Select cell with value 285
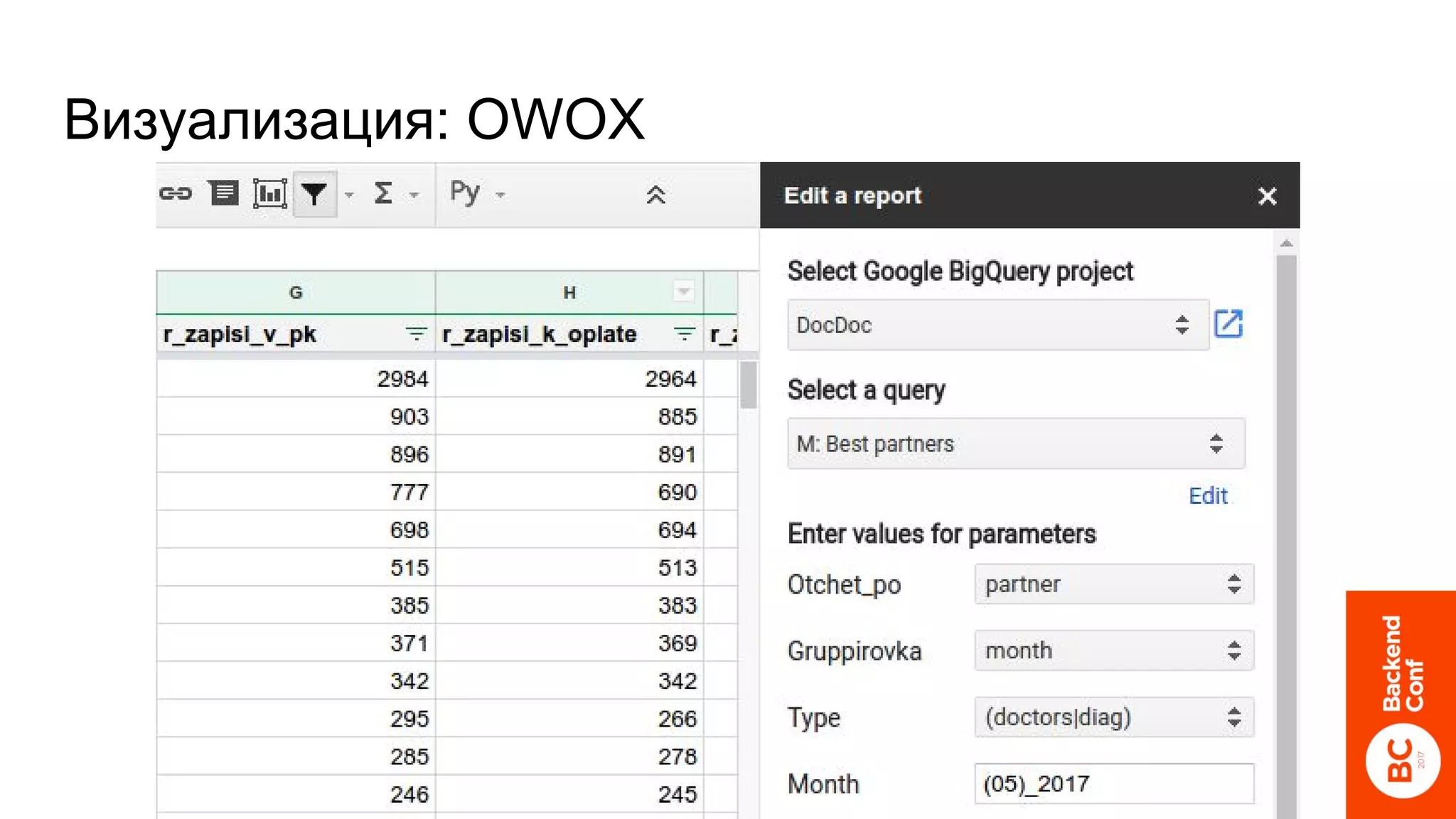Viewport: 1456px width, 819px height. click(x=296, y=756)
